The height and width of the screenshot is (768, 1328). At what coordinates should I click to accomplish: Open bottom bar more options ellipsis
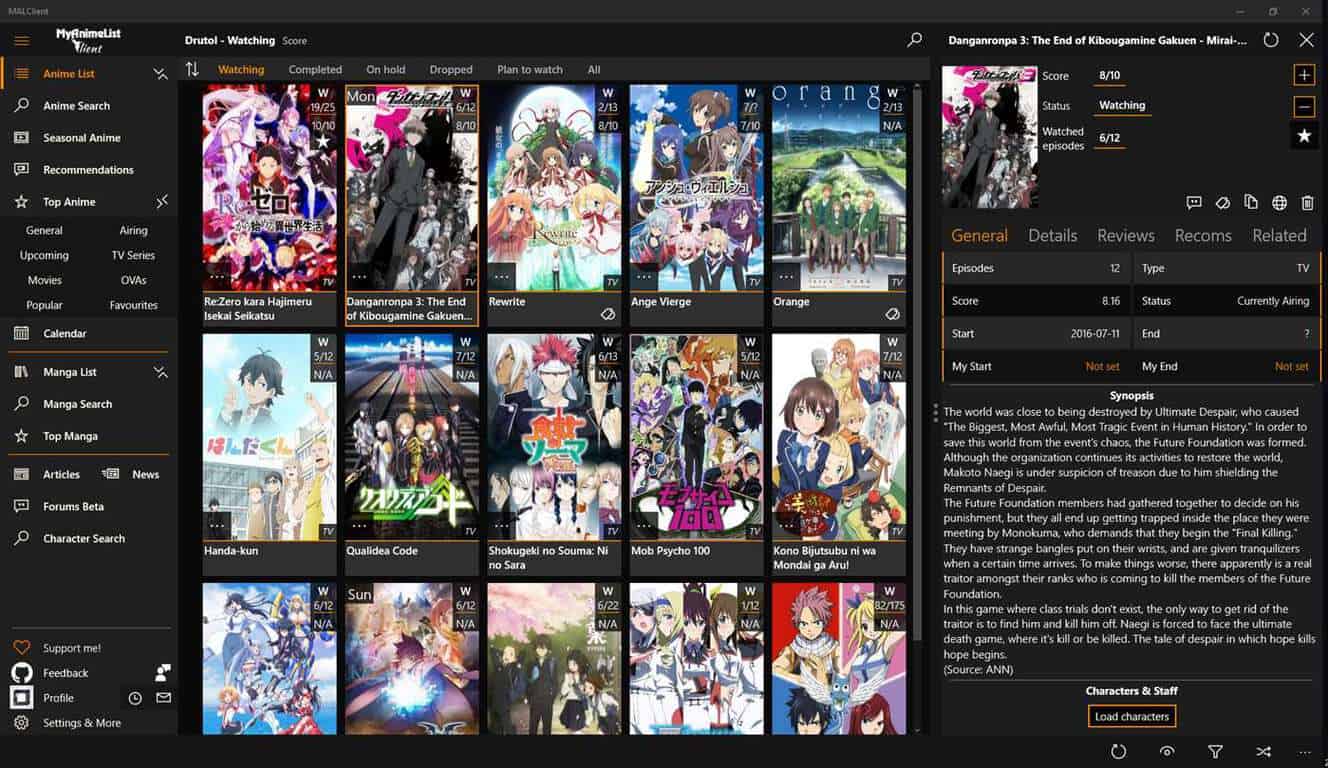point(1305,751)
